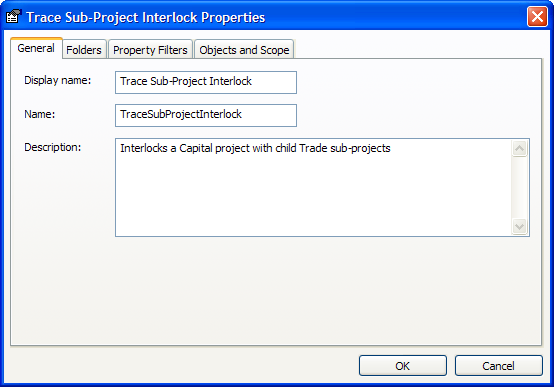This screenshot has height=387, width=554.
Task: Click inside the Description text area
Action: click(313, 187)
